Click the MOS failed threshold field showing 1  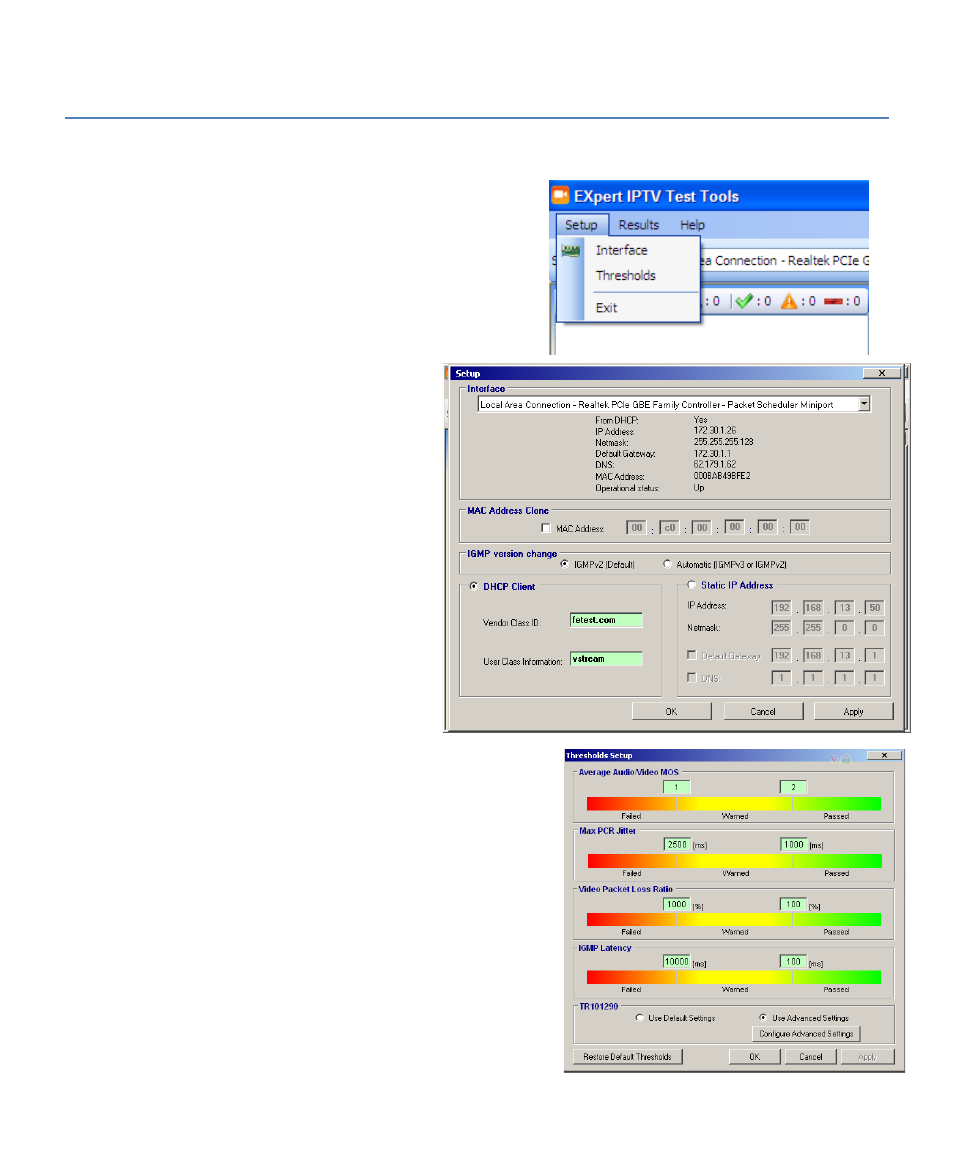676,787
